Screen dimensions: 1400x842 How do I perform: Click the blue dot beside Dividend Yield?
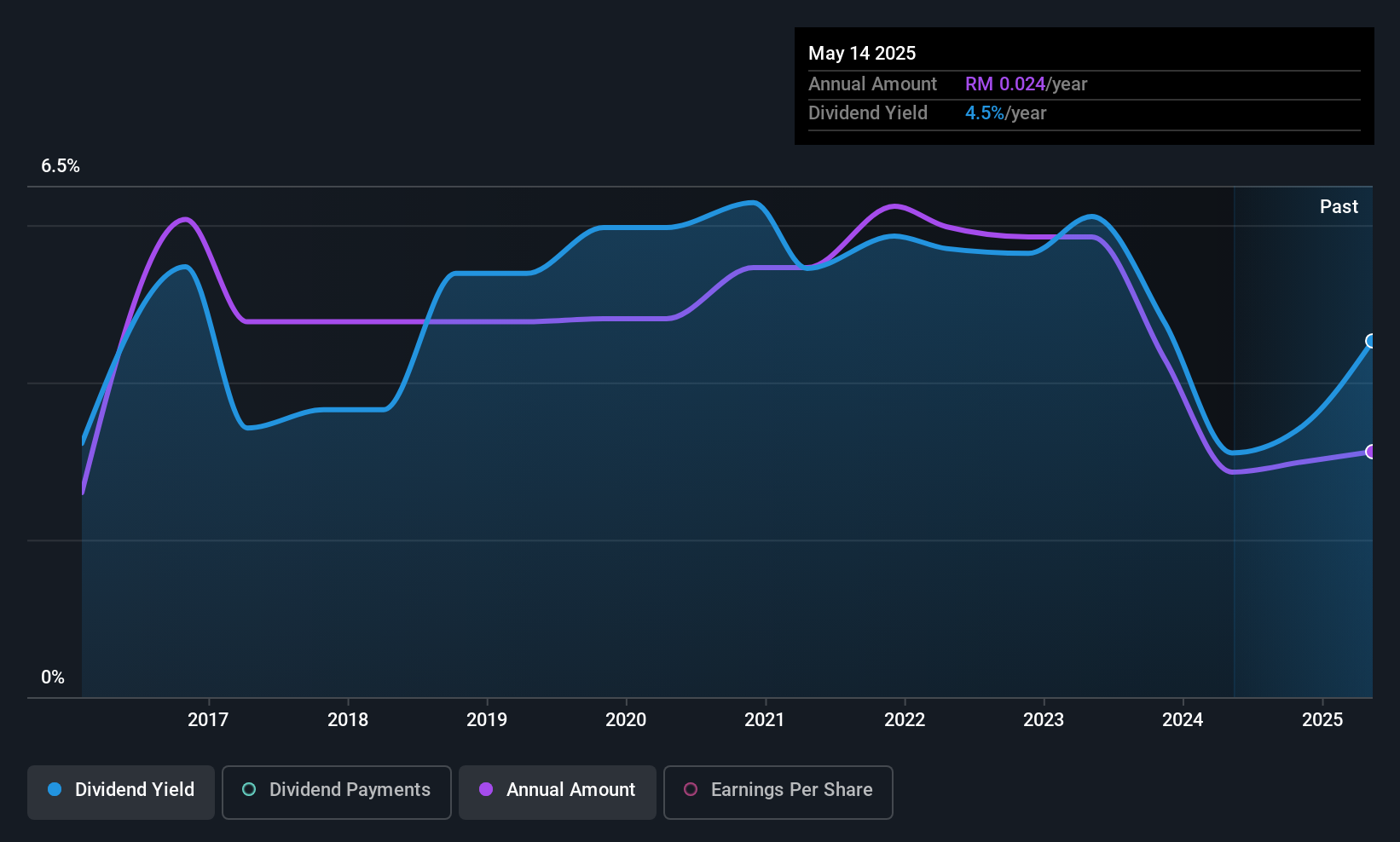(55, 789)
